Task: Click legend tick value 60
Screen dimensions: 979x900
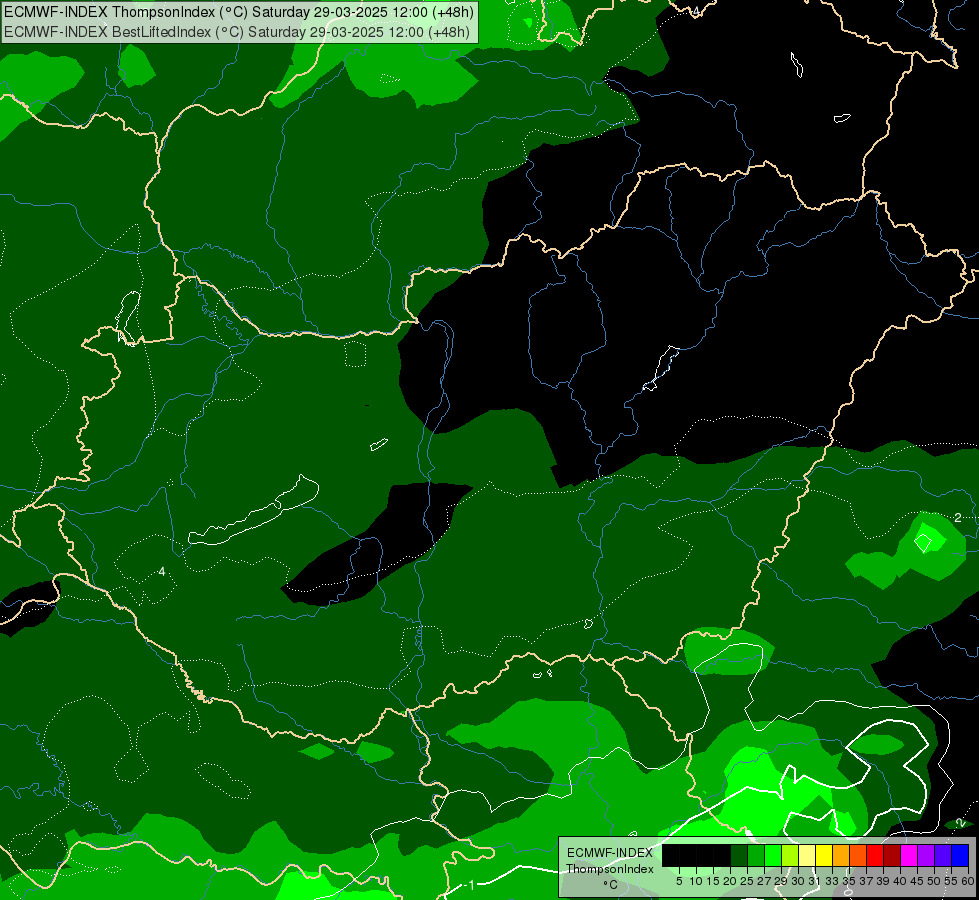Action: [x=968, y=881]
